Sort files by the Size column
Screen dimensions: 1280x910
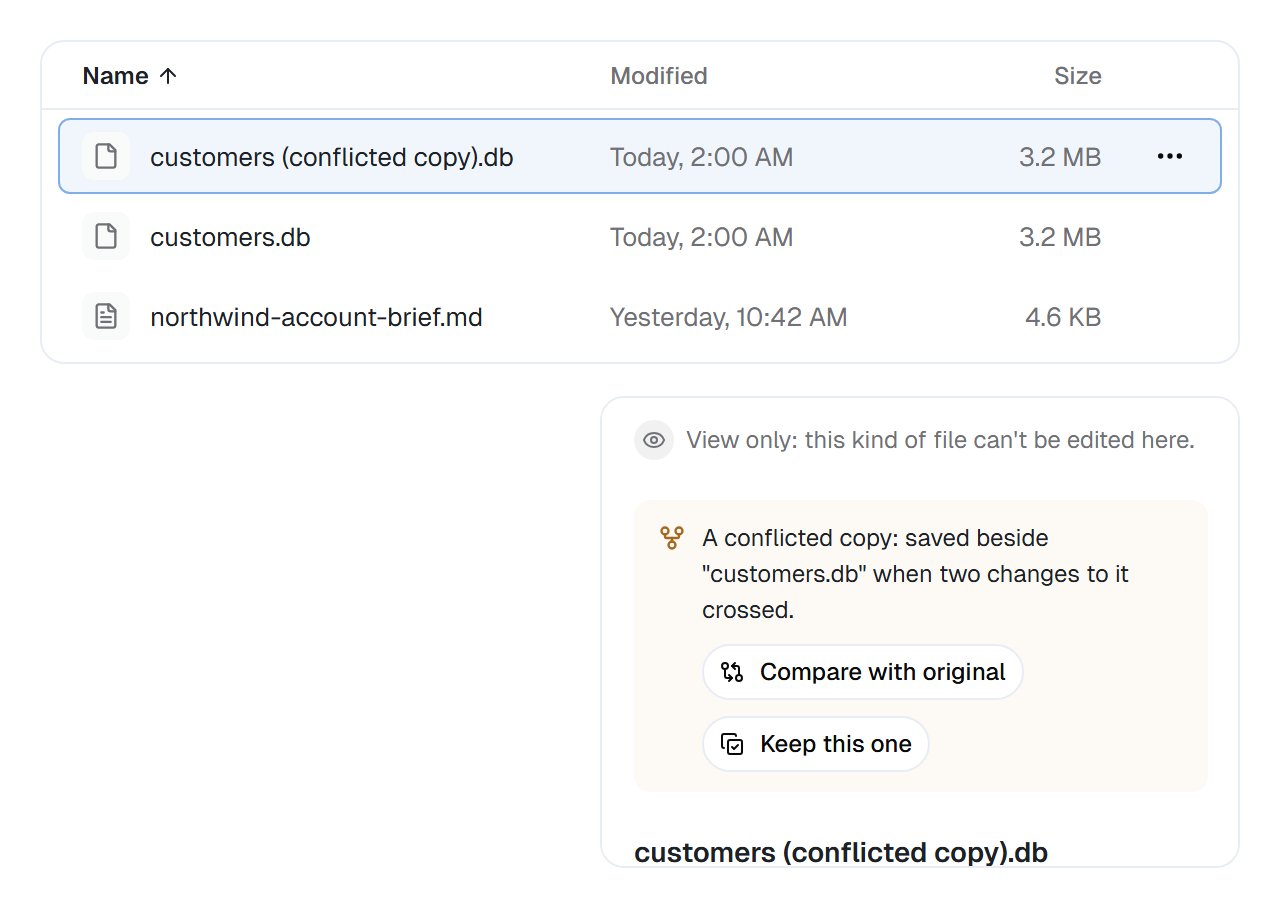pos(1078,76)
